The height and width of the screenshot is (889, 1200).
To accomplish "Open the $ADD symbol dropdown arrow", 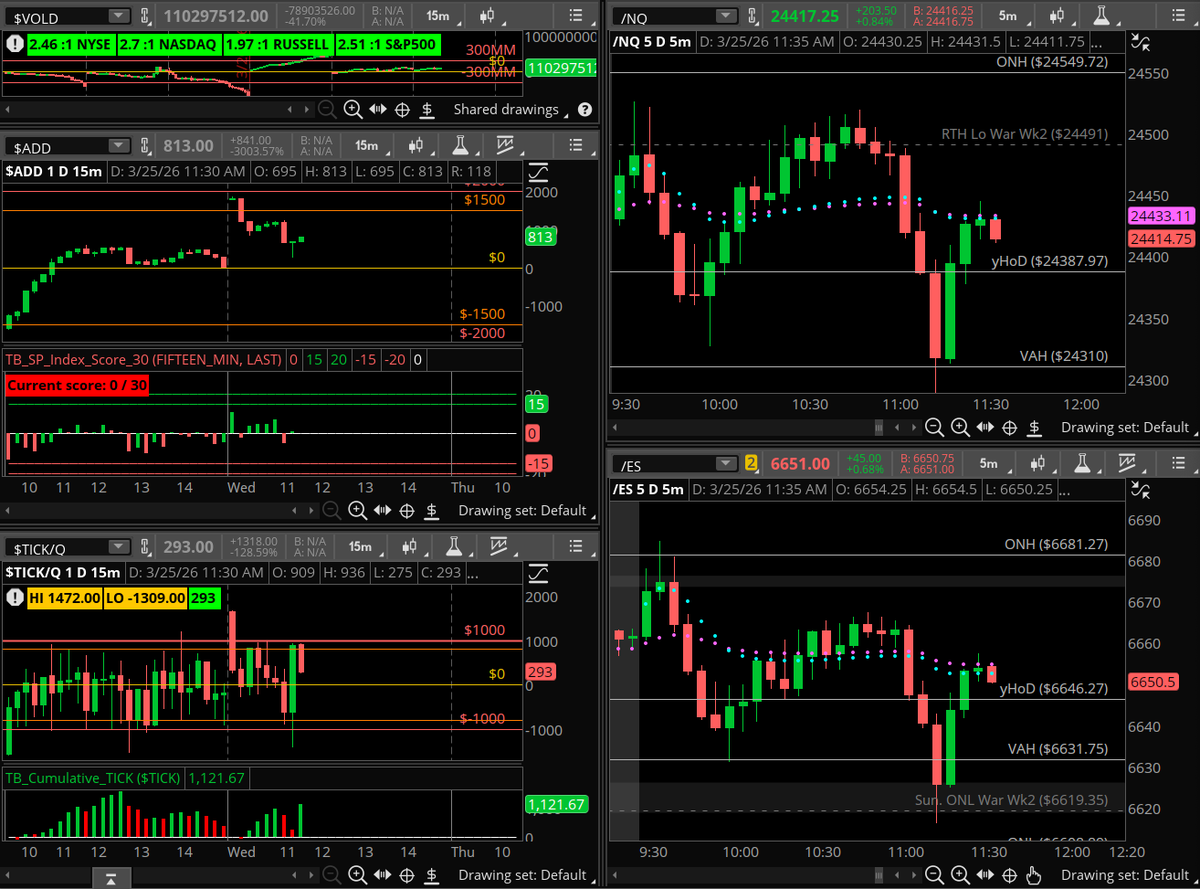I will point(119,146).
